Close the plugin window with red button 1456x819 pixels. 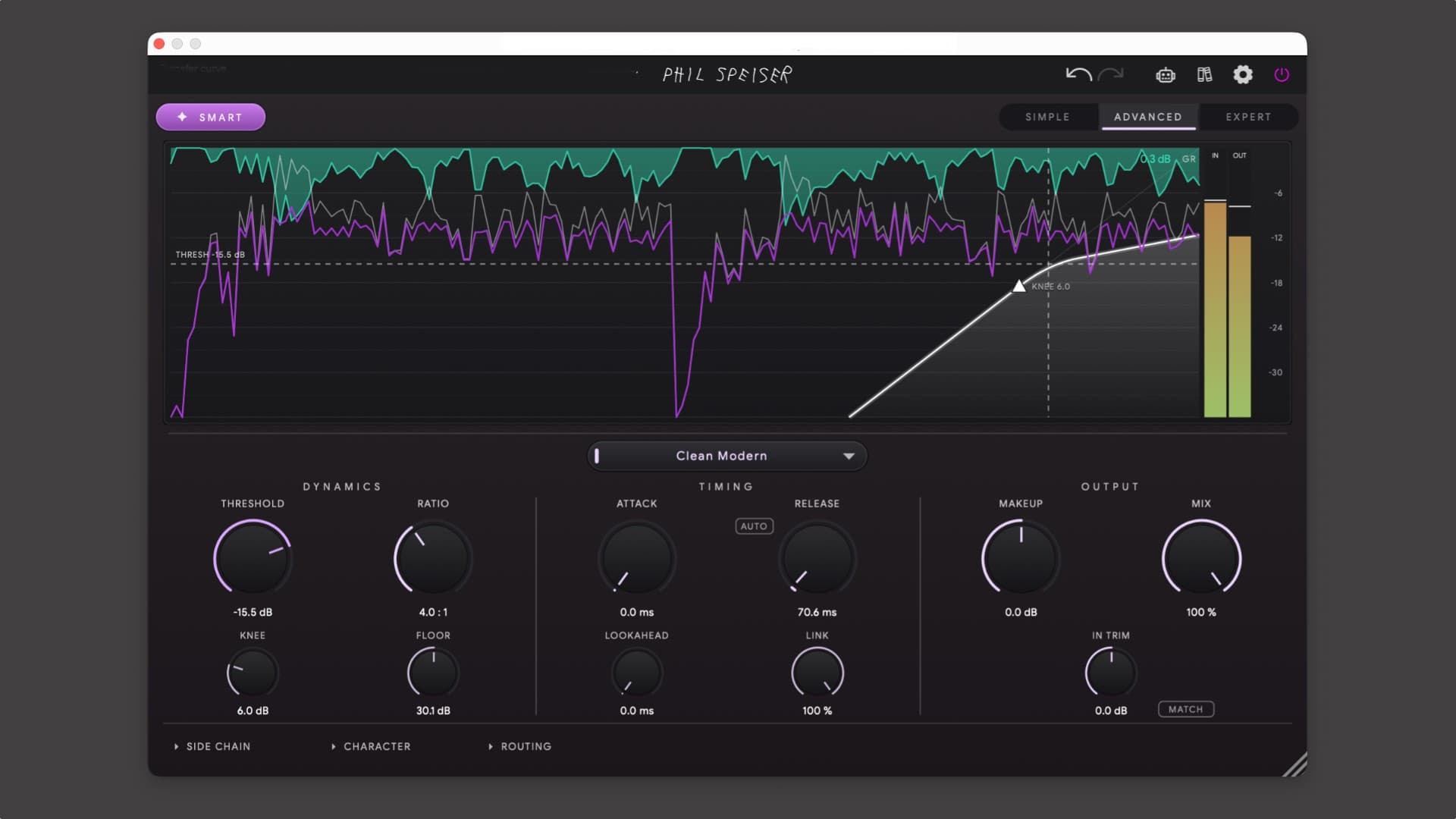click(x=159, y=44)
